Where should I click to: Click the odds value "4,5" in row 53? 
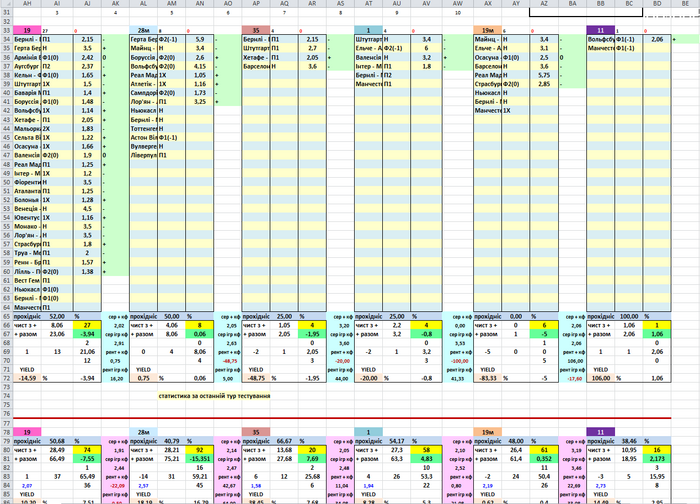coord(87,208)
